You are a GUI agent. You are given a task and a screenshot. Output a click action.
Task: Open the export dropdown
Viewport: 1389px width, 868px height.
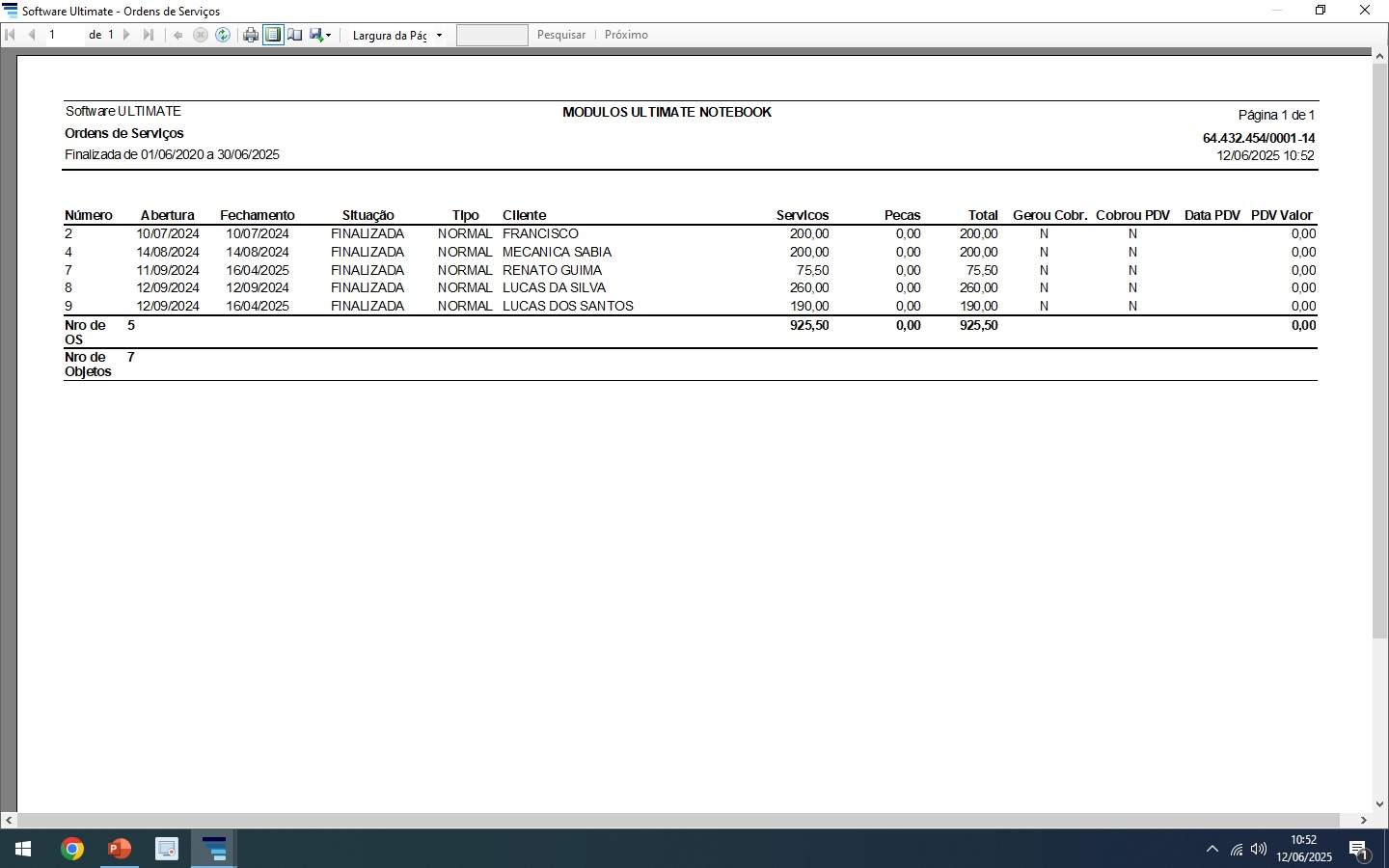(x=320, y=35)
